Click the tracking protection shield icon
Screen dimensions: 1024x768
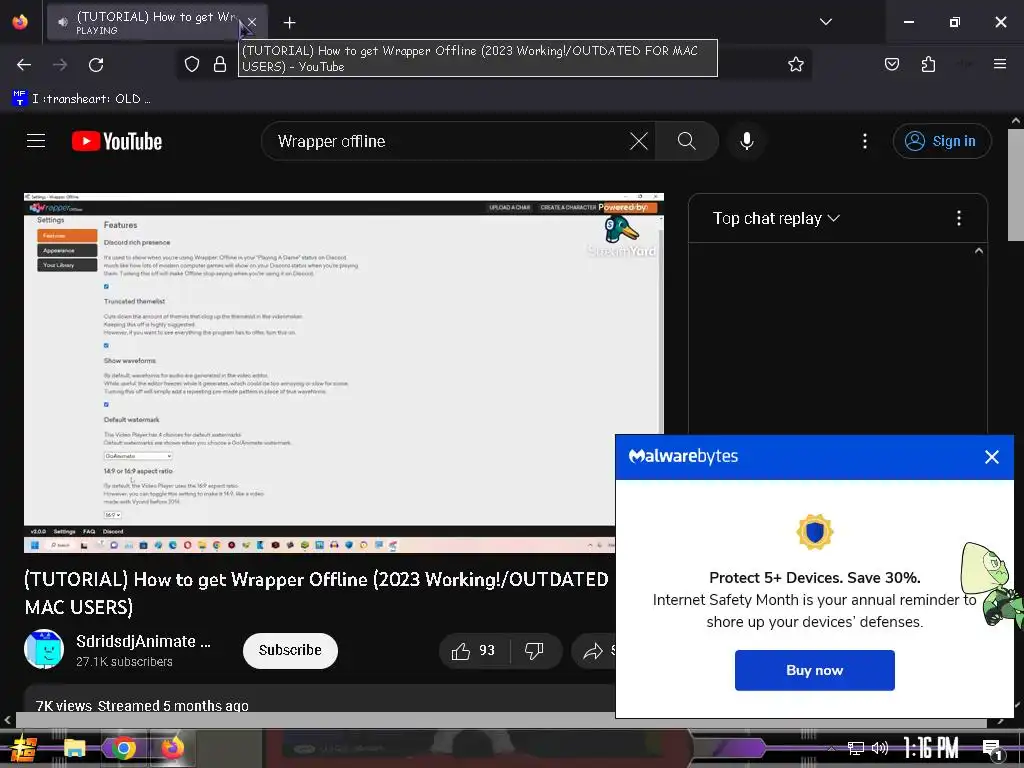click(191, 64)
